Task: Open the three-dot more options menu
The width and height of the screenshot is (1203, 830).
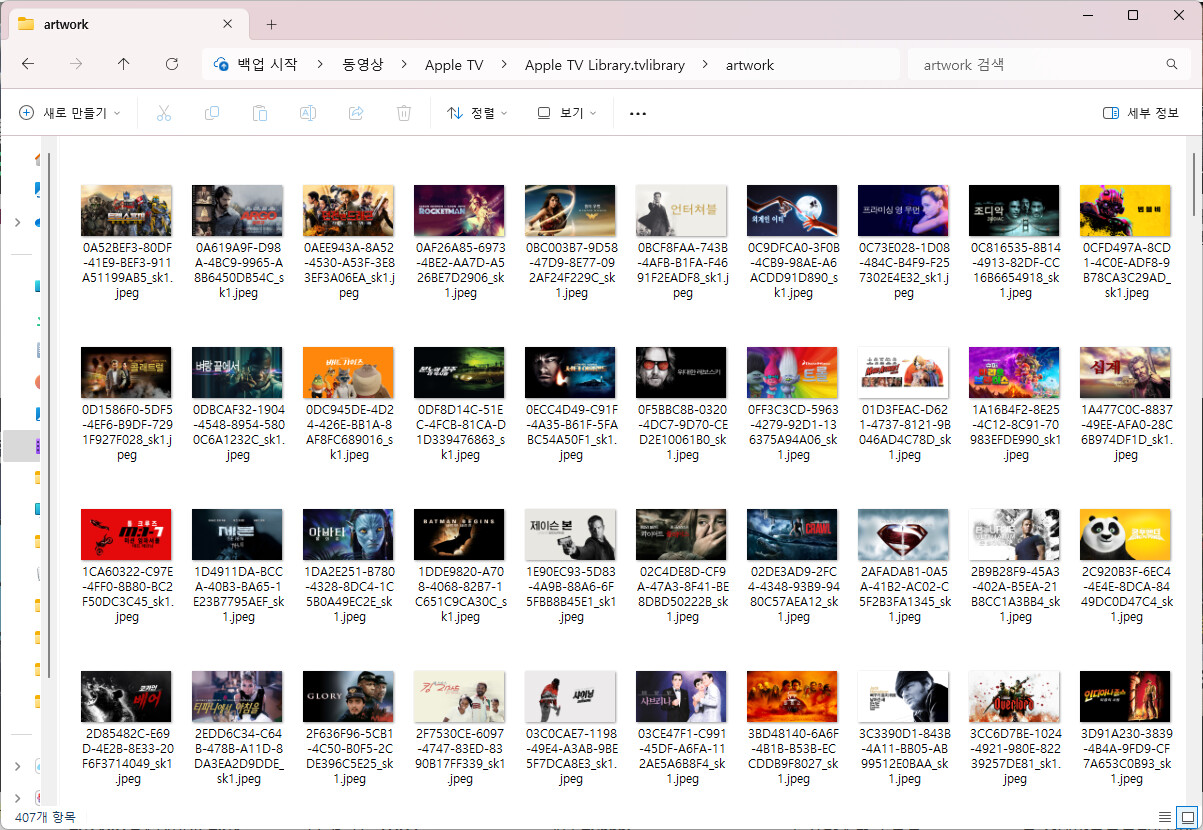Action: (638, 113)
